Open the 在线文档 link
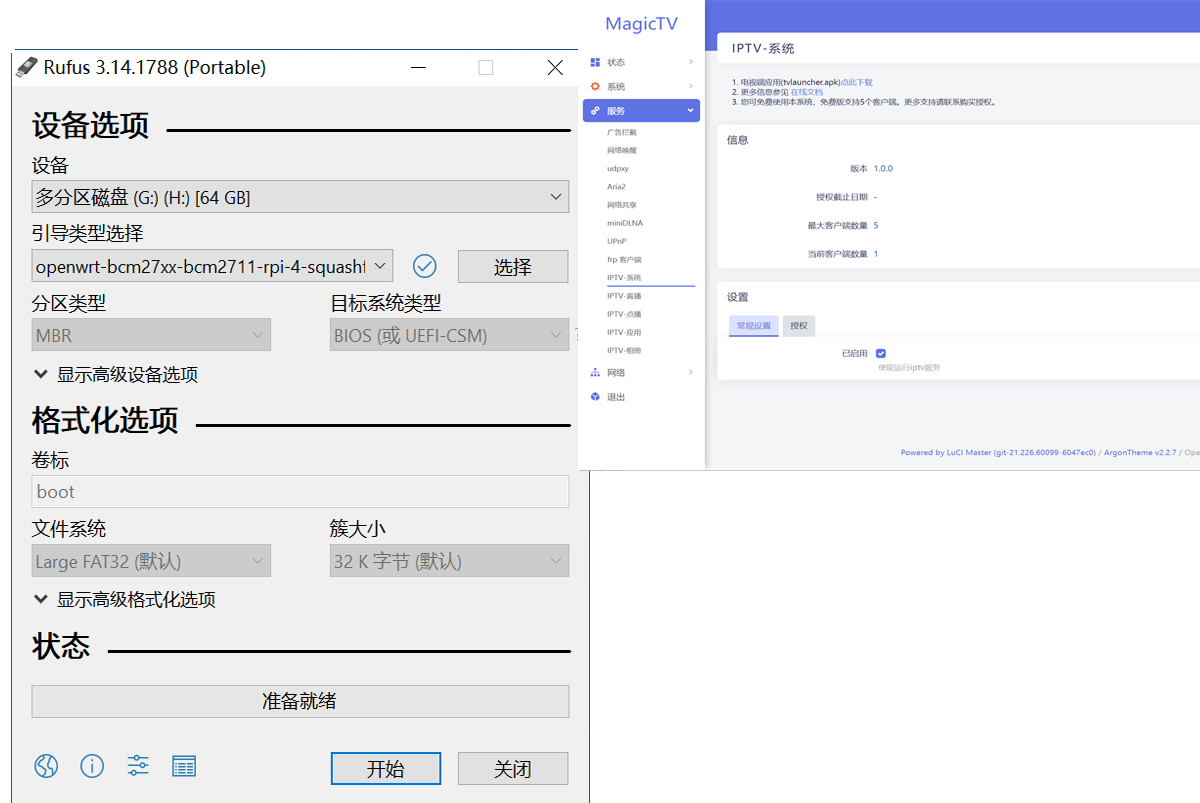This screenshot has width=1200, height=803. click(807, 92)
